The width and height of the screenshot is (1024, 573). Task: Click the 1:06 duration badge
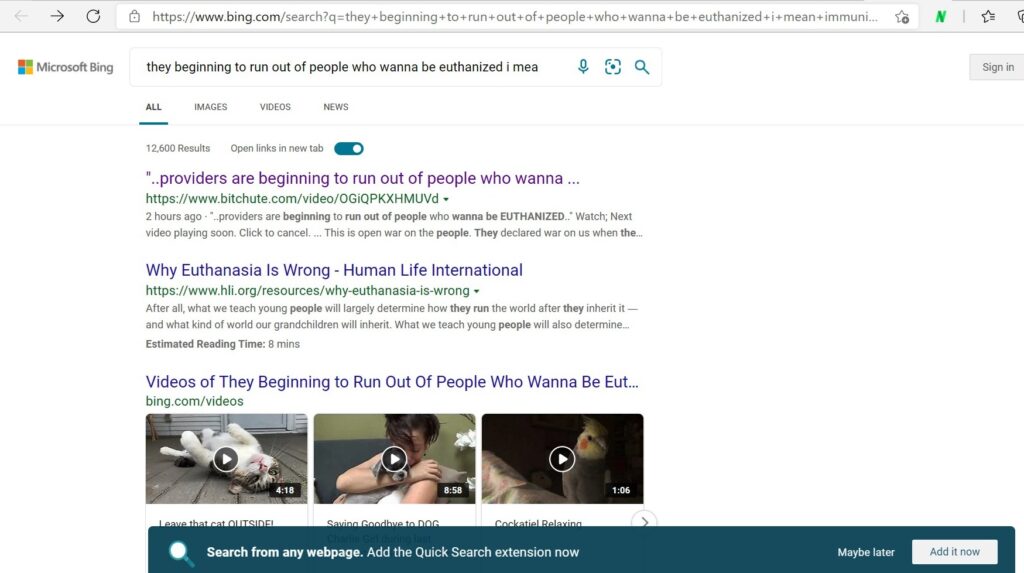click(x=620, y=490)
